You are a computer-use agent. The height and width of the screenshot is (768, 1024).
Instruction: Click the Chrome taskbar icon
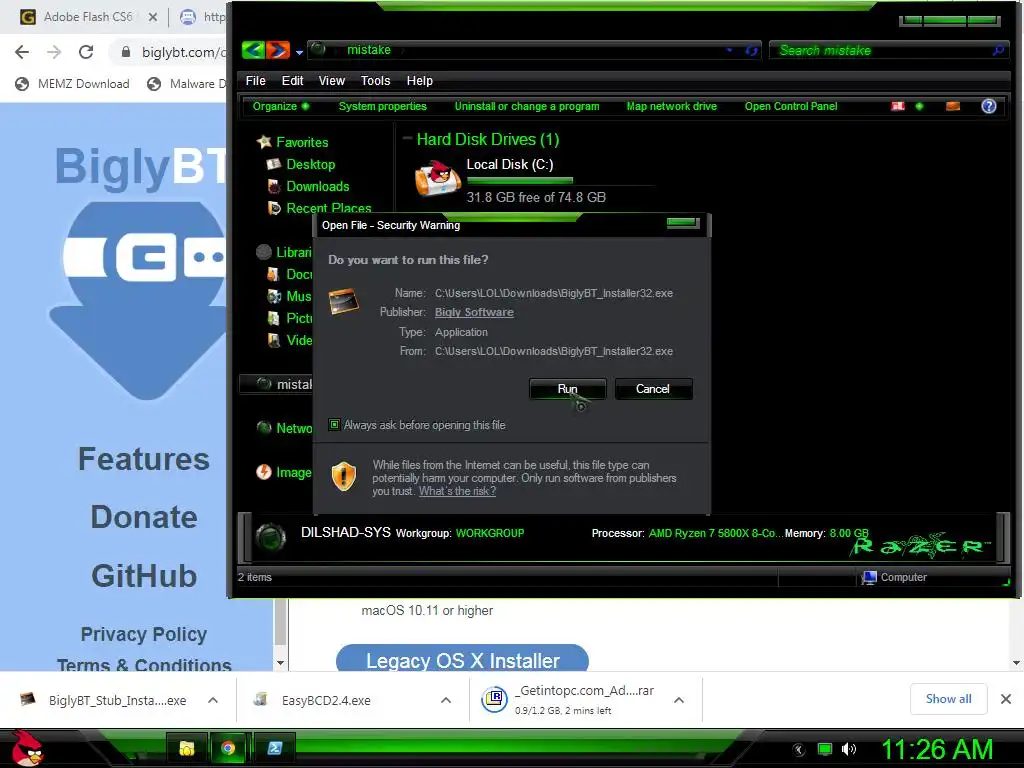(229, 748)
